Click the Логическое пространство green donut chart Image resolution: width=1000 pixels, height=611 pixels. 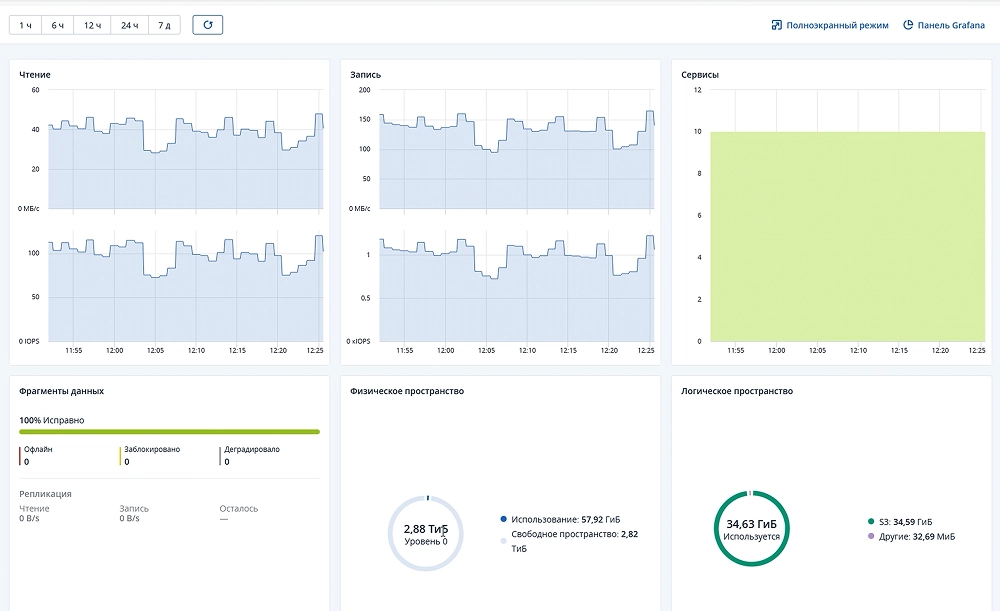click(x=752, y=528)
